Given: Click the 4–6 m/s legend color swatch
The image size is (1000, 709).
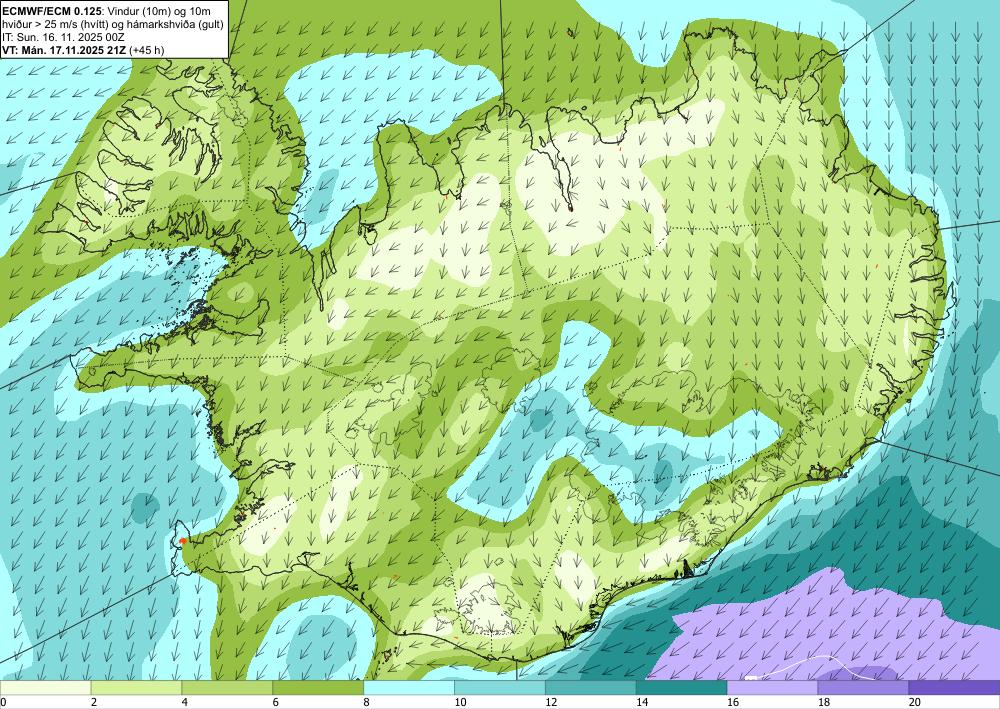Looking at the screenshot, I should click(x=227, y=688).
